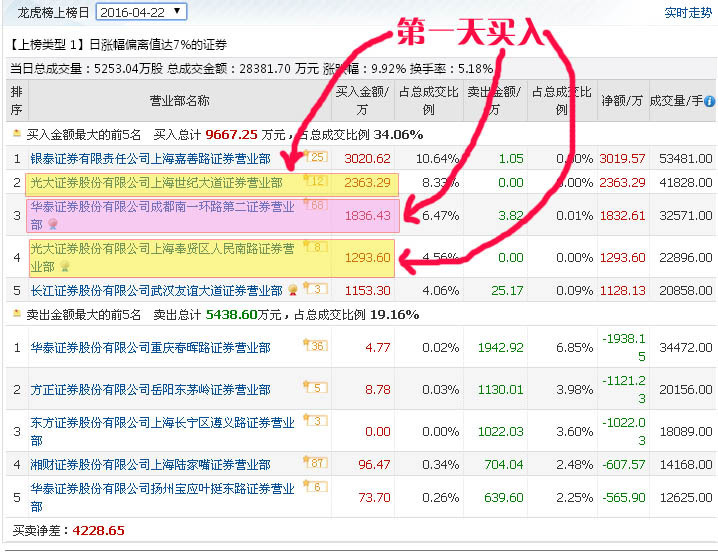Select sell amount 1022.03 cell
718x553 pixels.
(500, 432)
